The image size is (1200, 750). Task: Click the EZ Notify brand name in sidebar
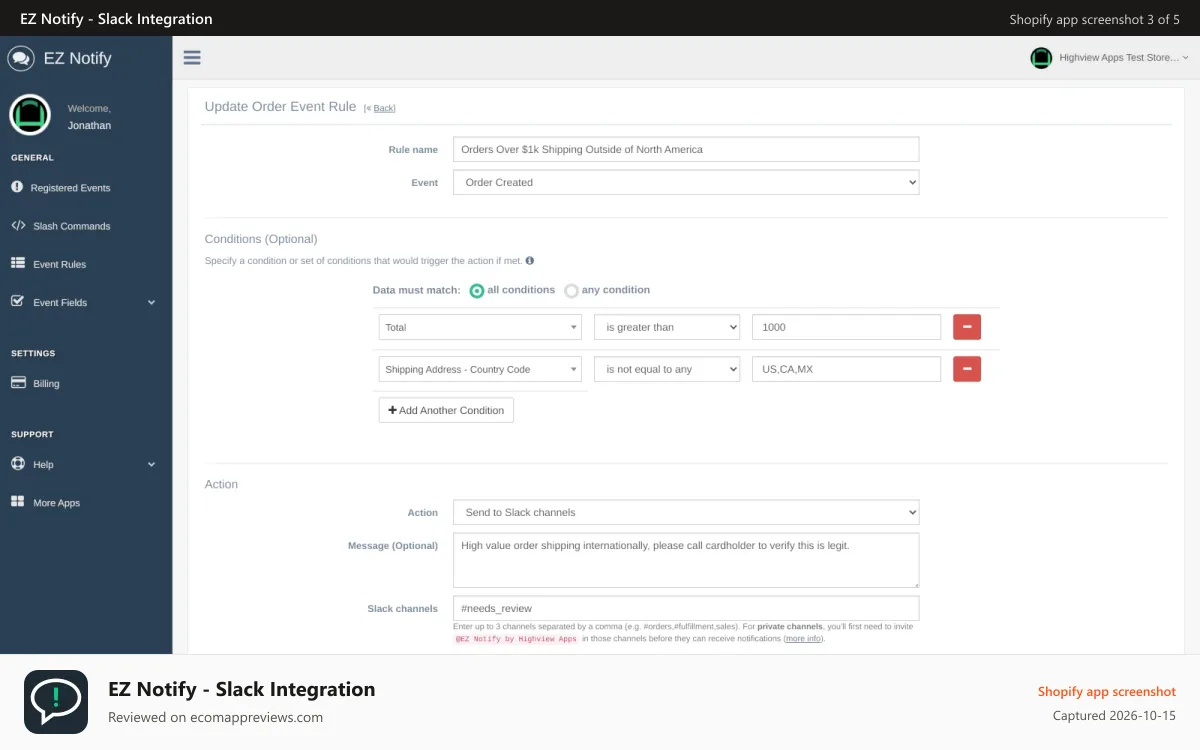click(x=78, y=58)
